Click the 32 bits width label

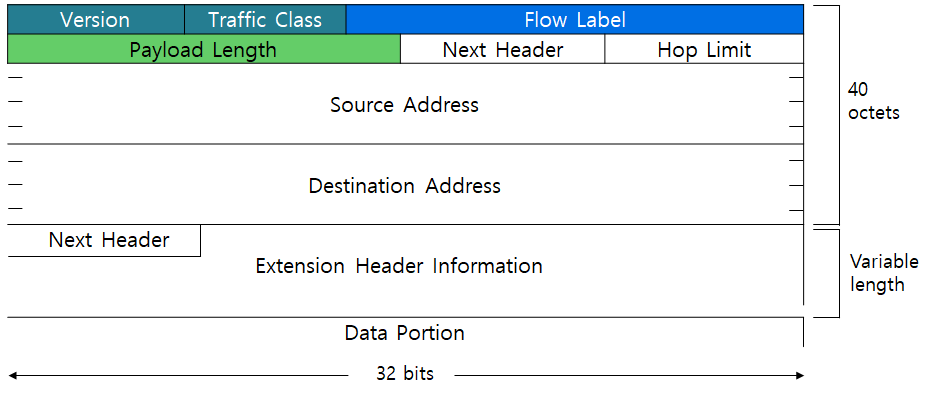[x=405, y=375]
